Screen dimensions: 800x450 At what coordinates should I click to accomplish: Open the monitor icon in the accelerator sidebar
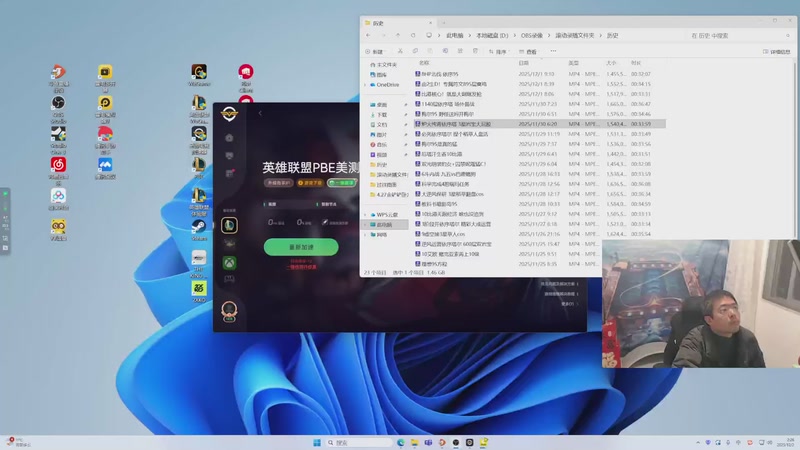tap(229, 156)
